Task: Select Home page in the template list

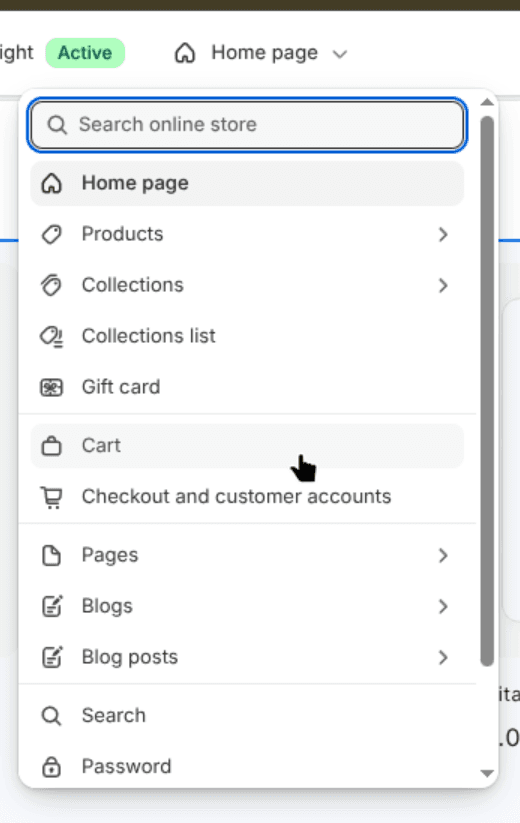Action: (x=247, y=183)
